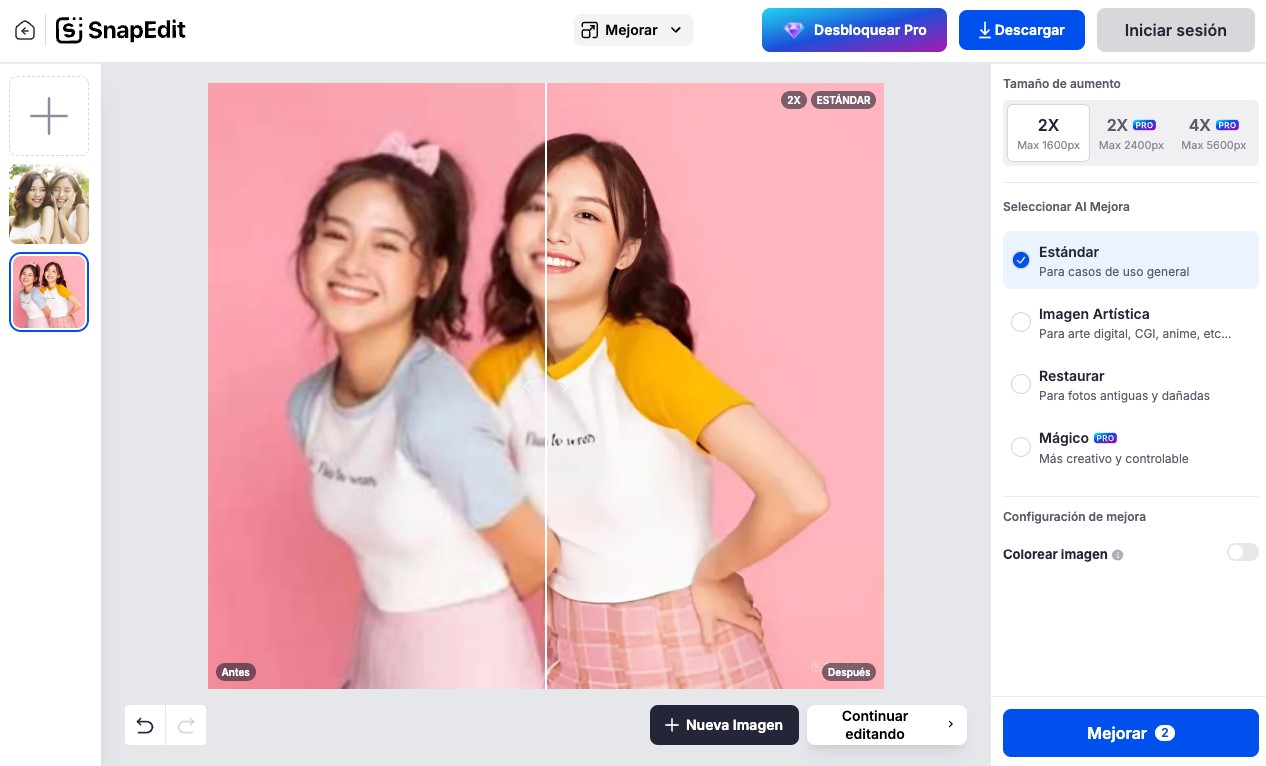This screenshot has width=1266, height=766.
Task: Undo the last action
Action: (x=145, y=726)
